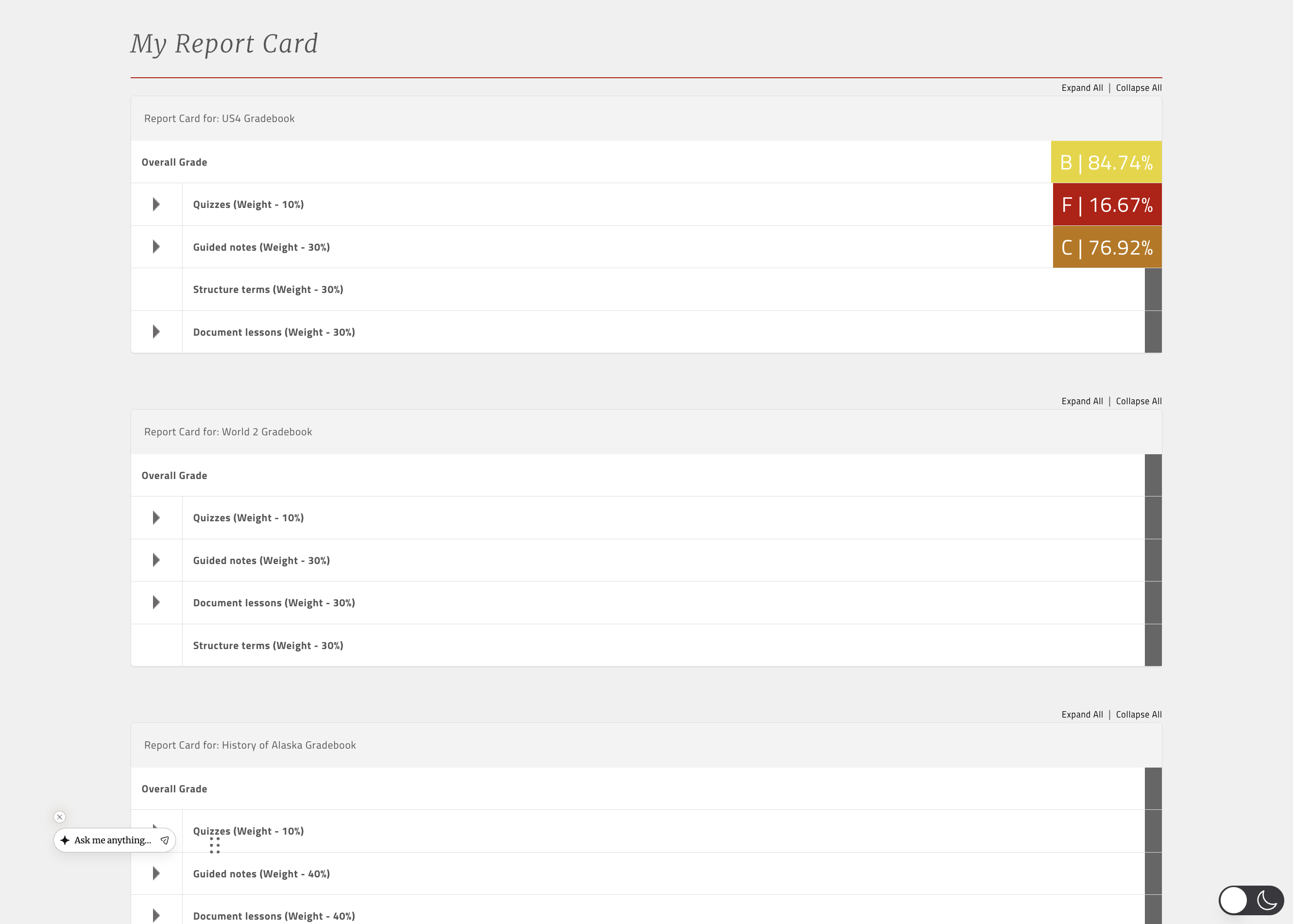Click the six-dot drag handle
The width and height of the screenshot is (1293, 924).
215,845
